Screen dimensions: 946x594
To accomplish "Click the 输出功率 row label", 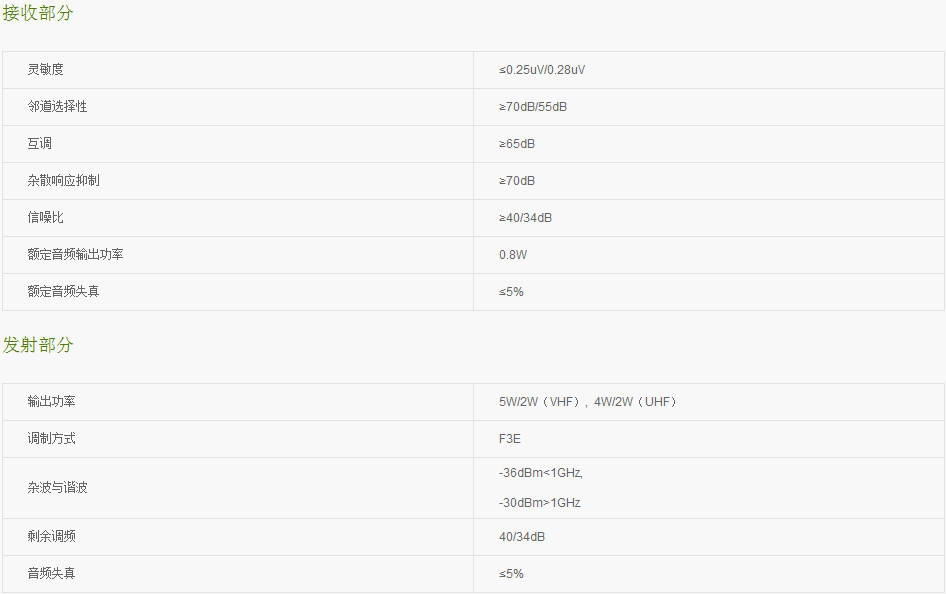I will click(51, 402).
